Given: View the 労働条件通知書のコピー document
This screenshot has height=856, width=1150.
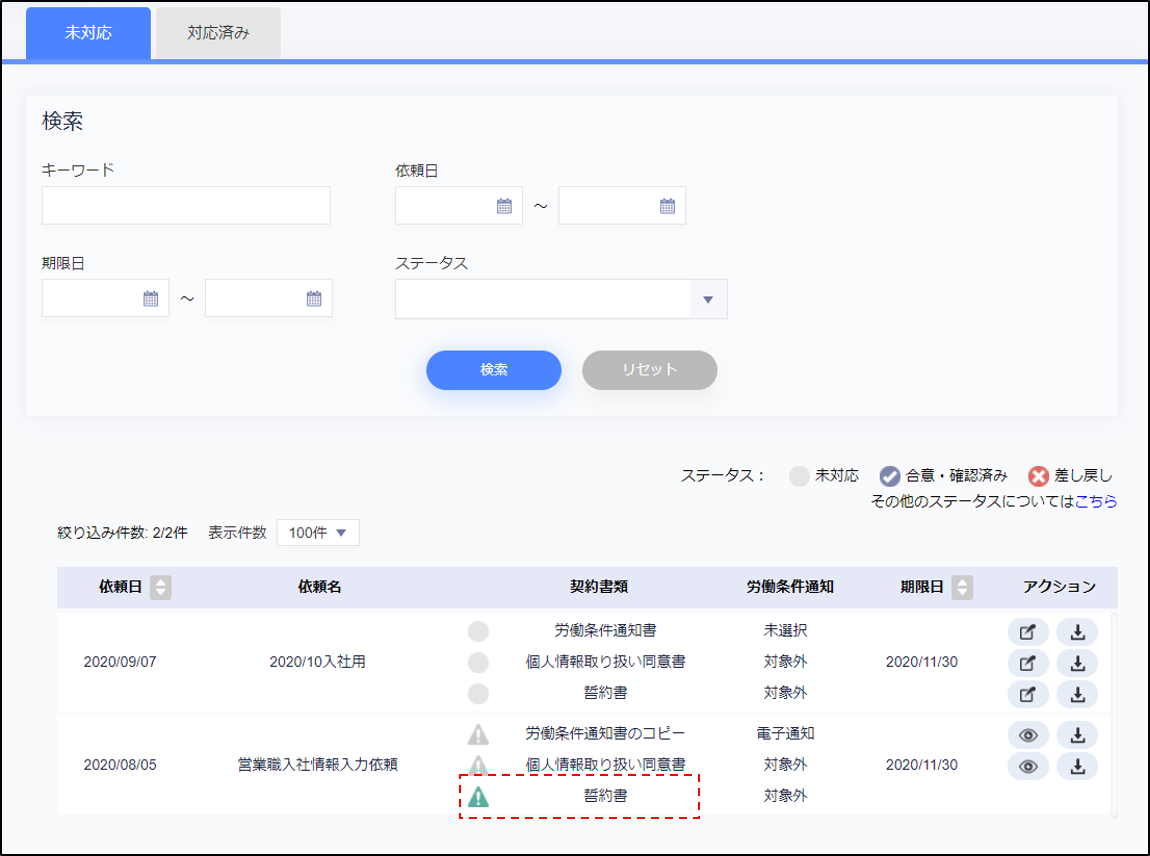Looking at the screenshot, I should click(x=1028, y=735).
